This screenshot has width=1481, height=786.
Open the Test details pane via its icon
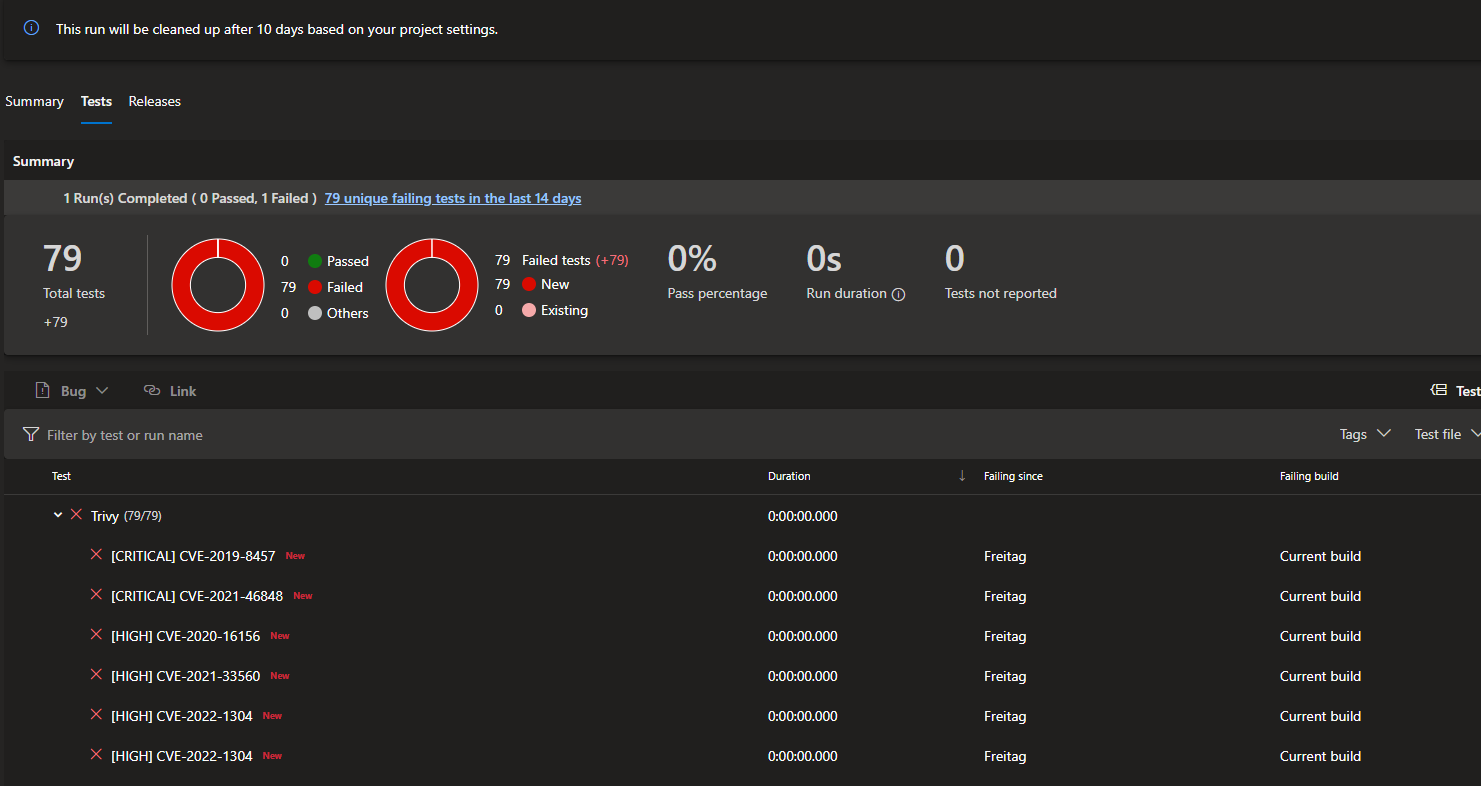click(x=1440, y=390)
